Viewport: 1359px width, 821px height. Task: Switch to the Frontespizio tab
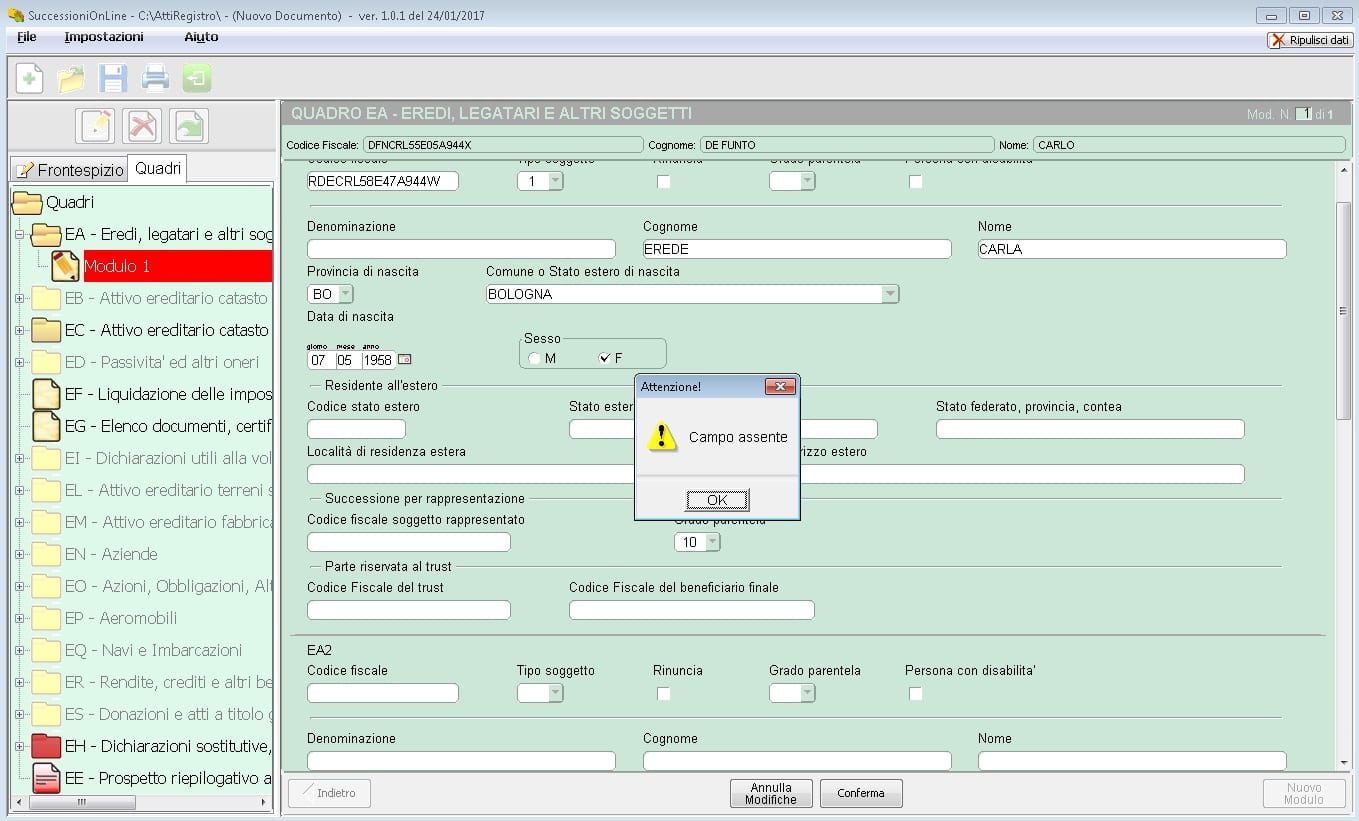(x=69, y=170)
